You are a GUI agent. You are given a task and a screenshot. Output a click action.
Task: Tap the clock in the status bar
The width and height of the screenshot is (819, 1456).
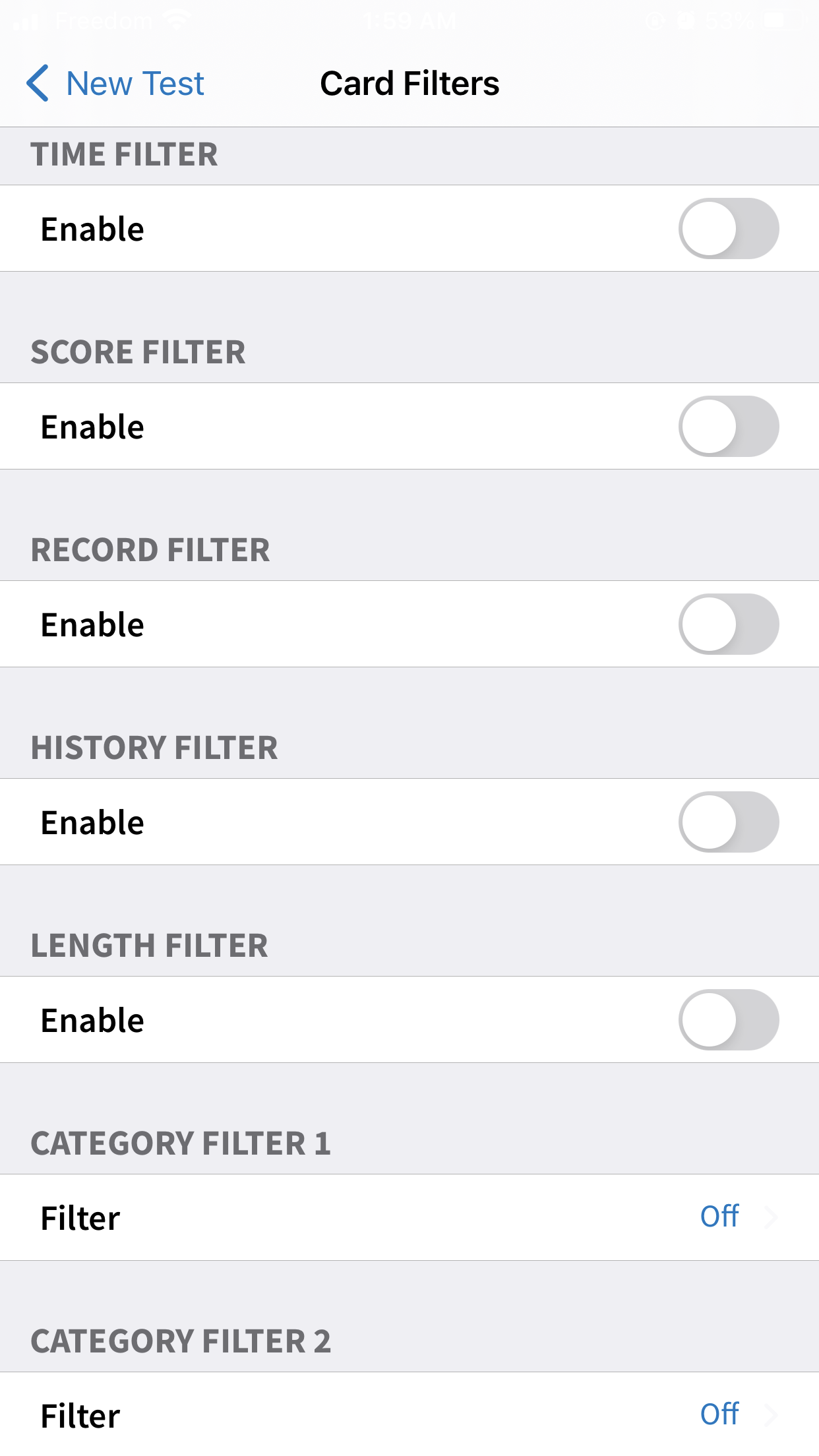point(409,22)
